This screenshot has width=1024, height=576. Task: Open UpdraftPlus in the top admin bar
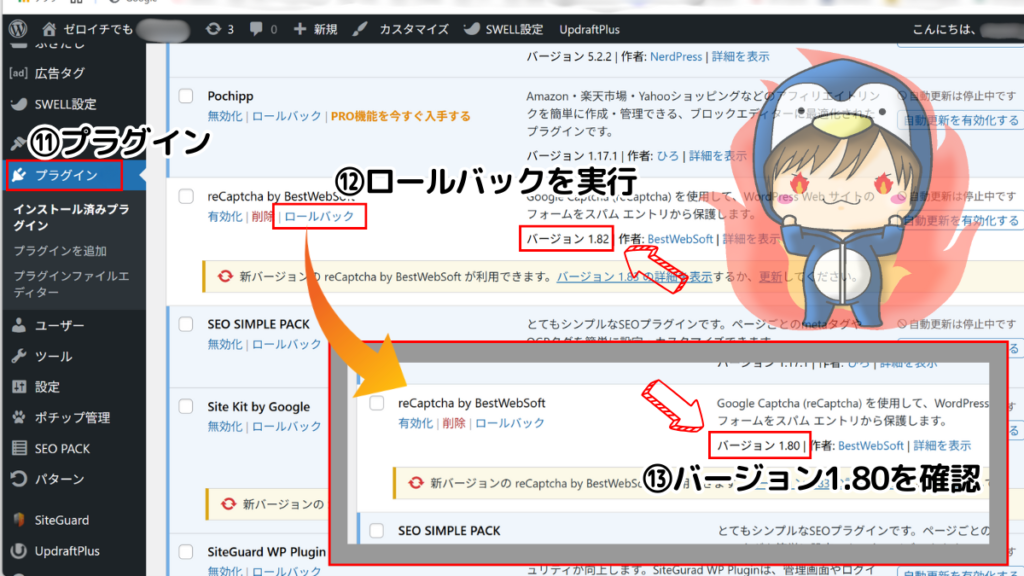tap(589, 29)
